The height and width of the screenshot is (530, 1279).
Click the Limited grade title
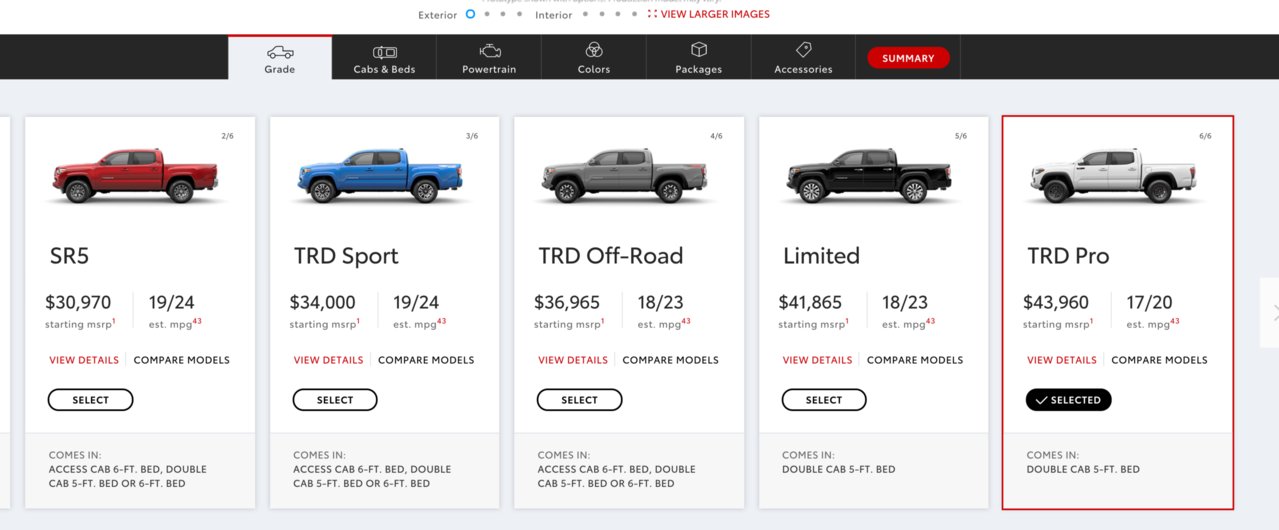[821, 256]
